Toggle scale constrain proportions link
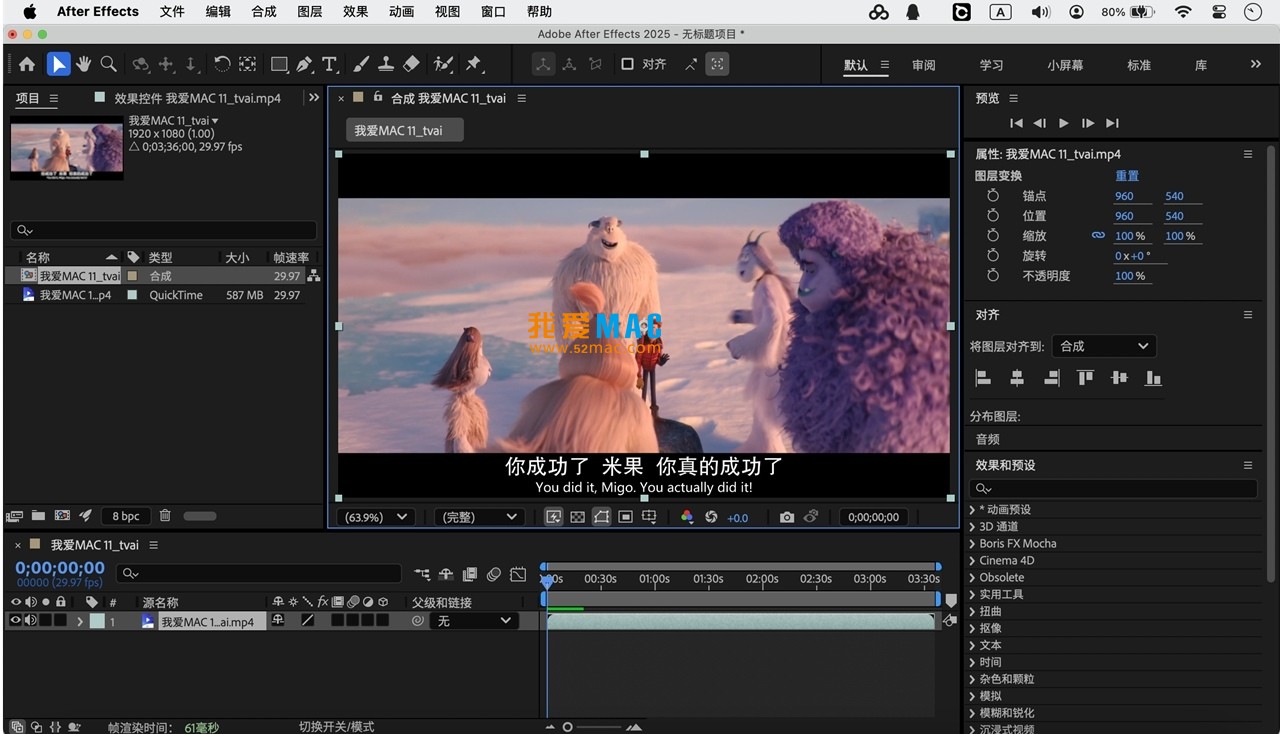The width and height of the screenshot is (1280, 734). pos(1098,236)
